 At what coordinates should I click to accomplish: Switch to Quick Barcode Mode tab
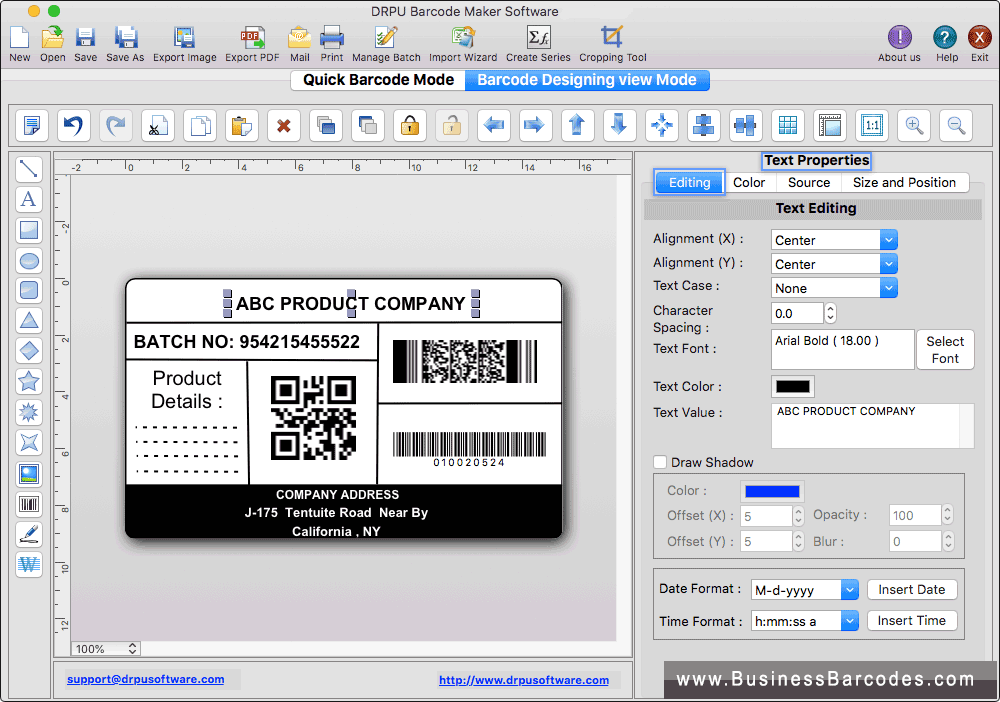pos(378,80)
